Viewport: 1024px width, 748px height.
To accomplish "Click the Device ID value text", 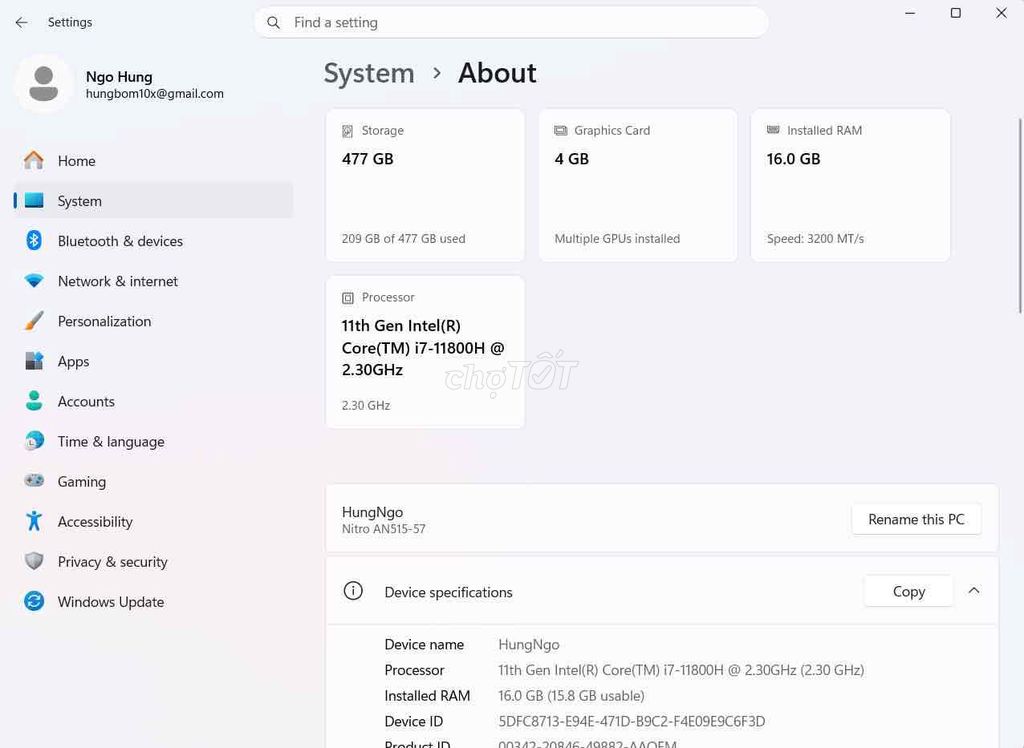I will [632, 721].
